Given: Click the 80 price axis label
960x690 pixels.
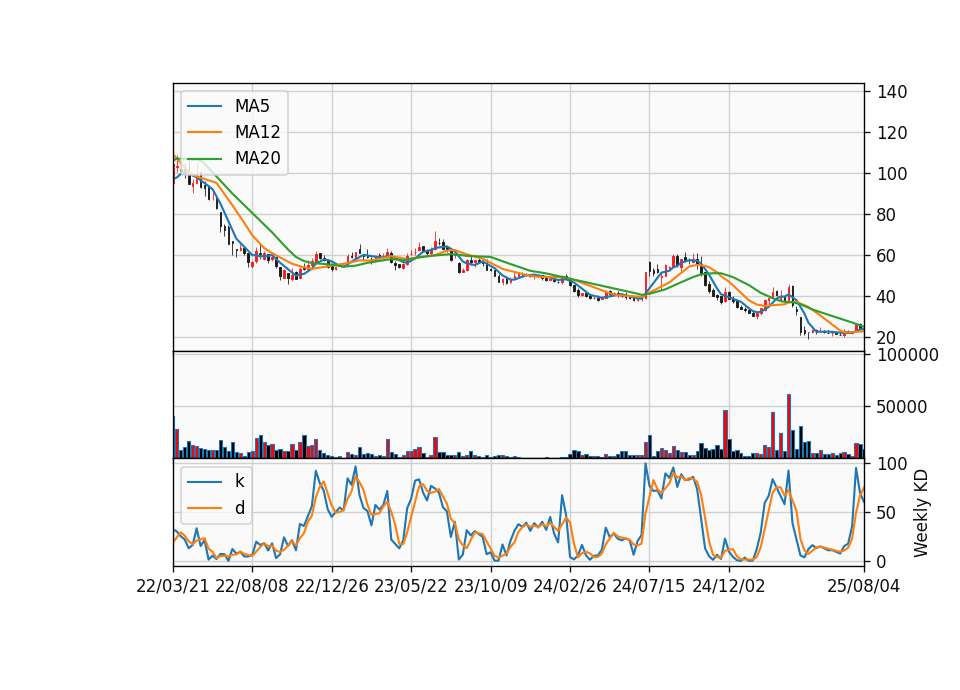Looking at the screenshot, I should tap(887, 215).
